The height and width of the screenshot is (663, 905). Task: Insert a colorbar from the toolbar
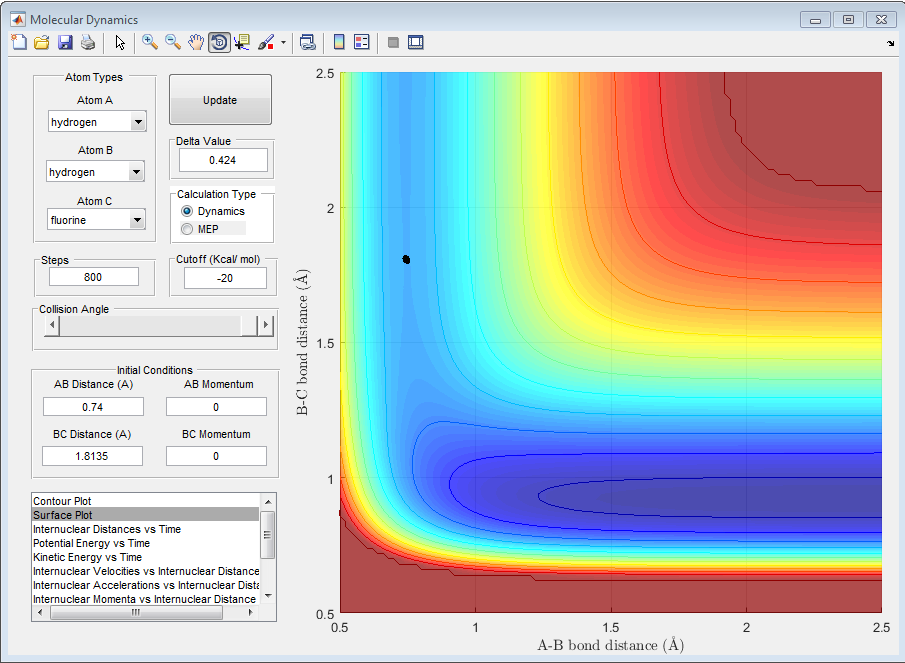coord(339,42)
